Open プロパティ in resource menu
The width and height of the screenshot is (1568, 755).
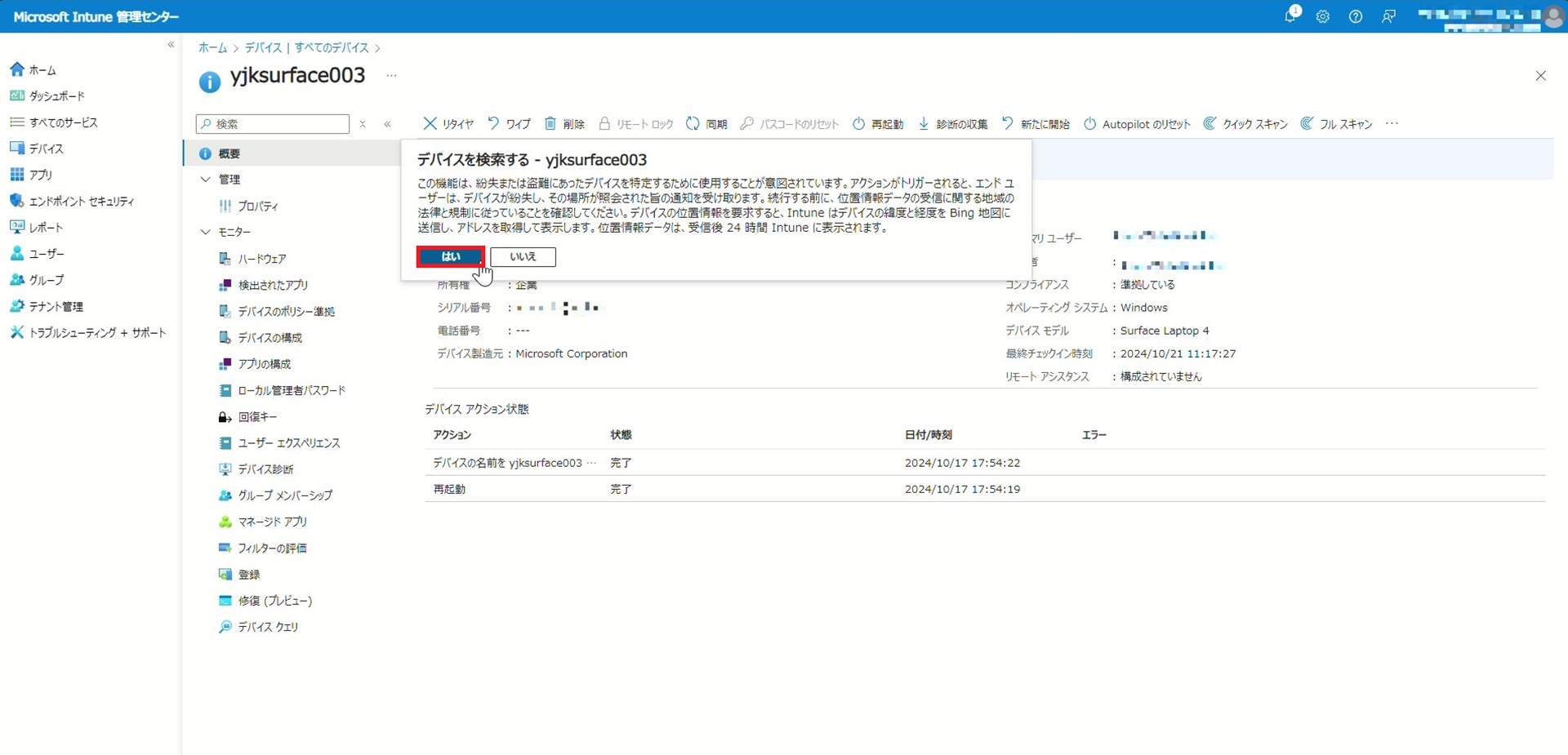[x=250, y=207]
